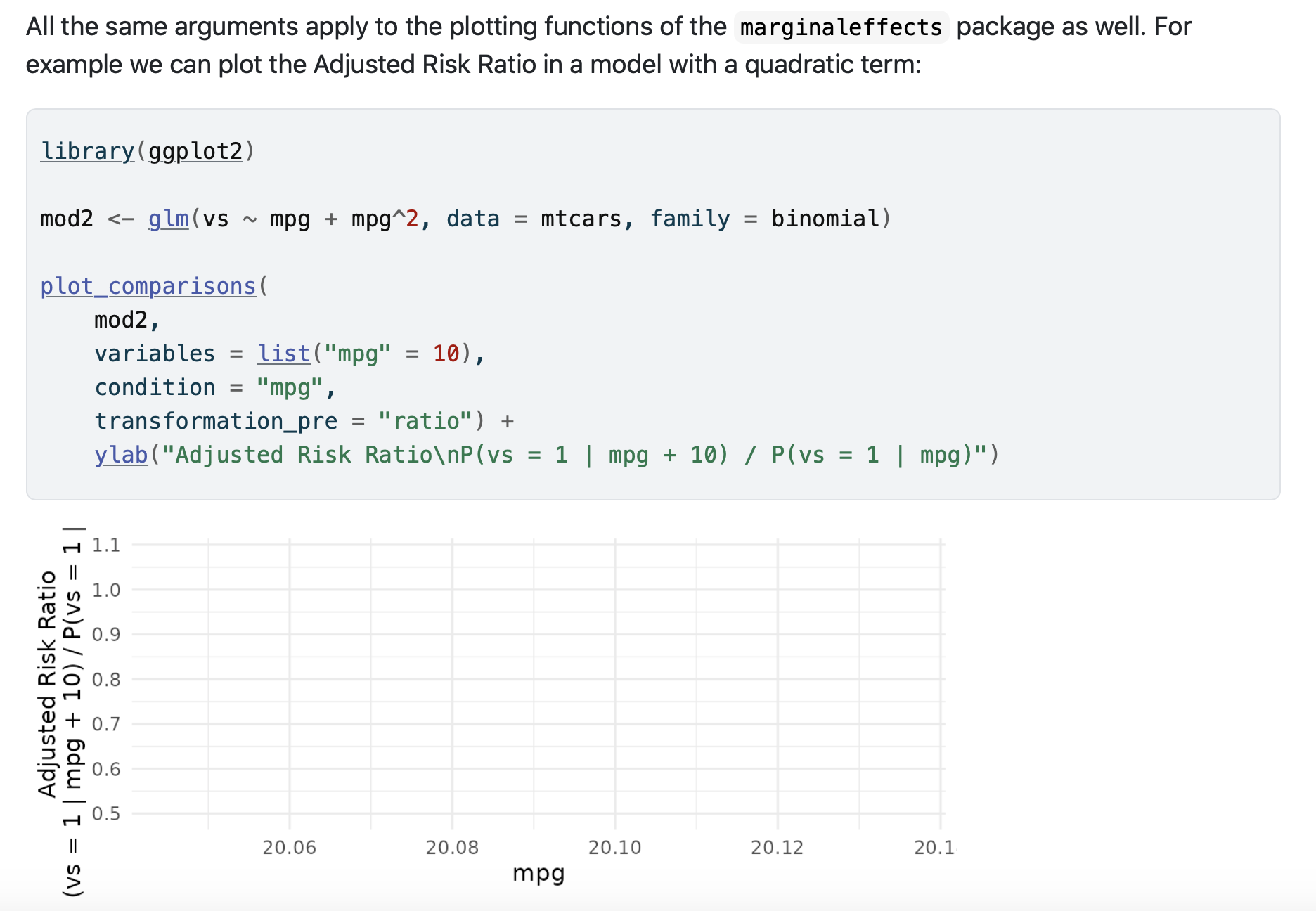
Task: Click the 1.0 y-axis tick label
Action: point(106,590)
